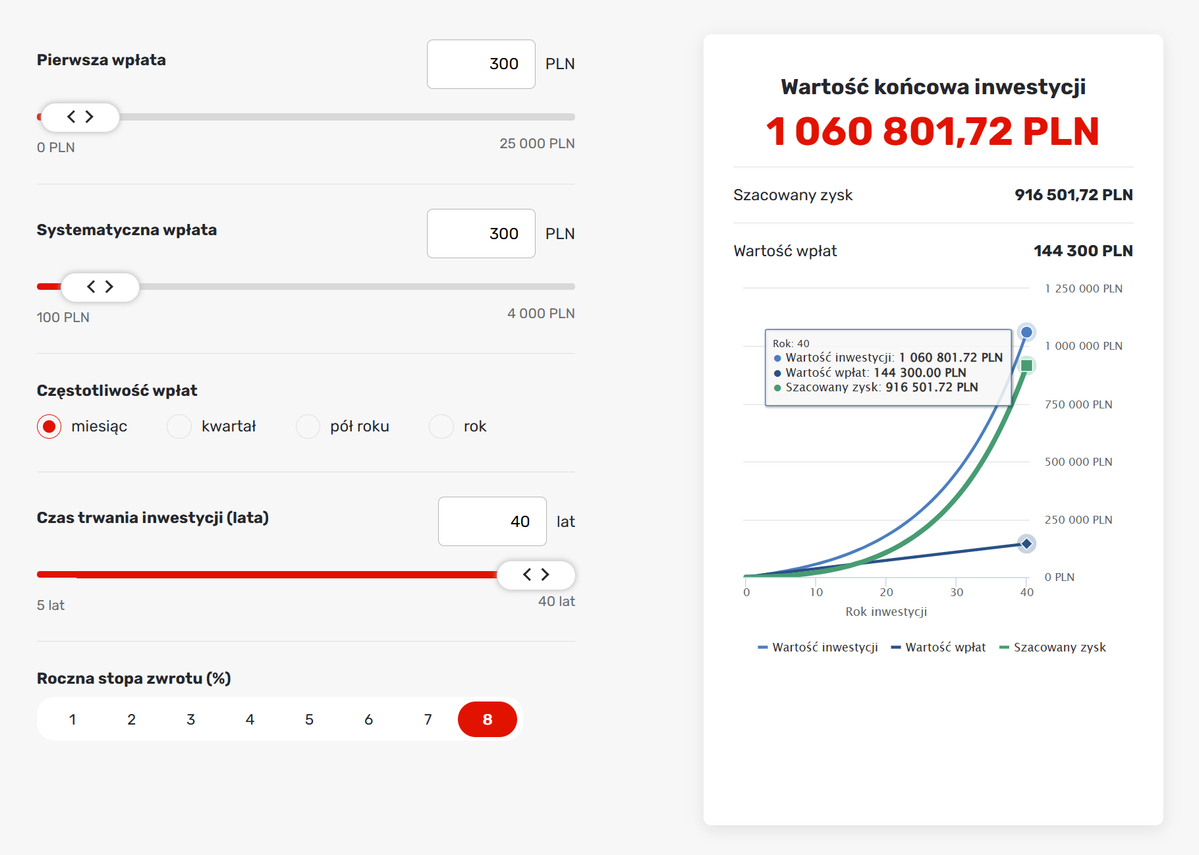Select the pół roku frequency option

(307, 427)
